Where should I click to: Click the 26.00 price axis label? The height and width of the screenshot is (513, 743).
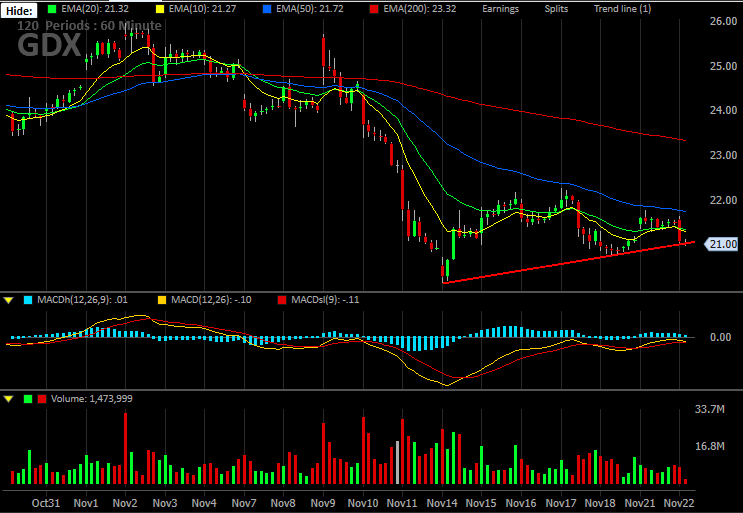pyautogui.click(x=724, y=21)
